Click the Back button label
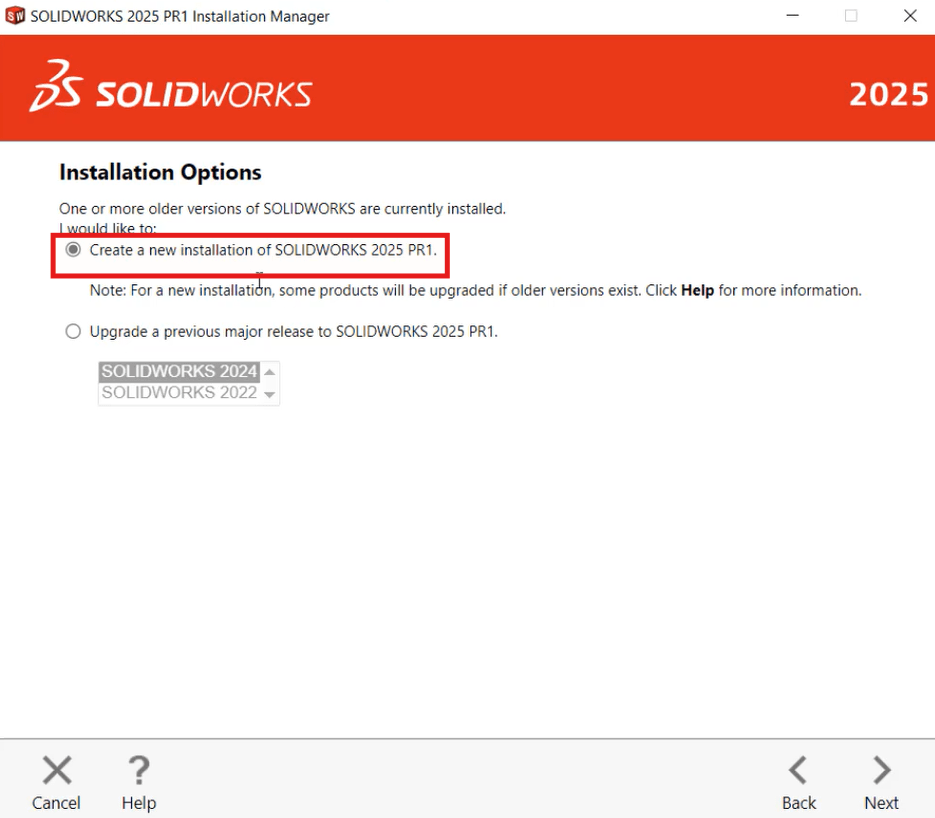This screenshot has width=935, height=818. point(798,802)
